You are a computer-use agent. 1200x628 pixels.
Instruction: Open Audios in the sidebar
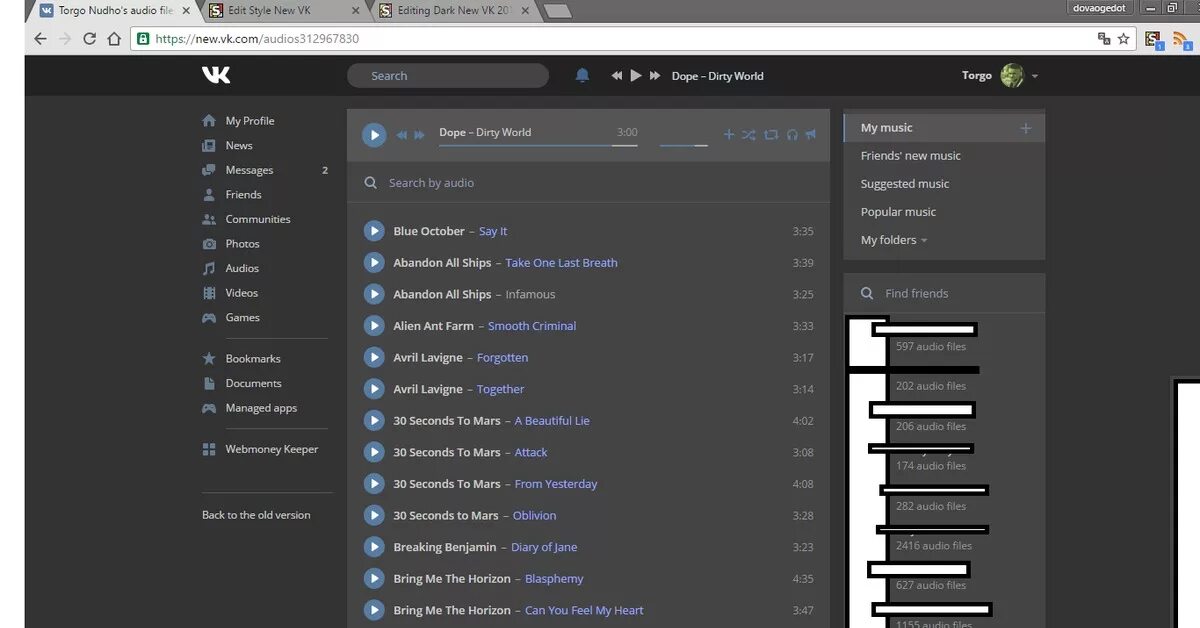click(242, 268)
